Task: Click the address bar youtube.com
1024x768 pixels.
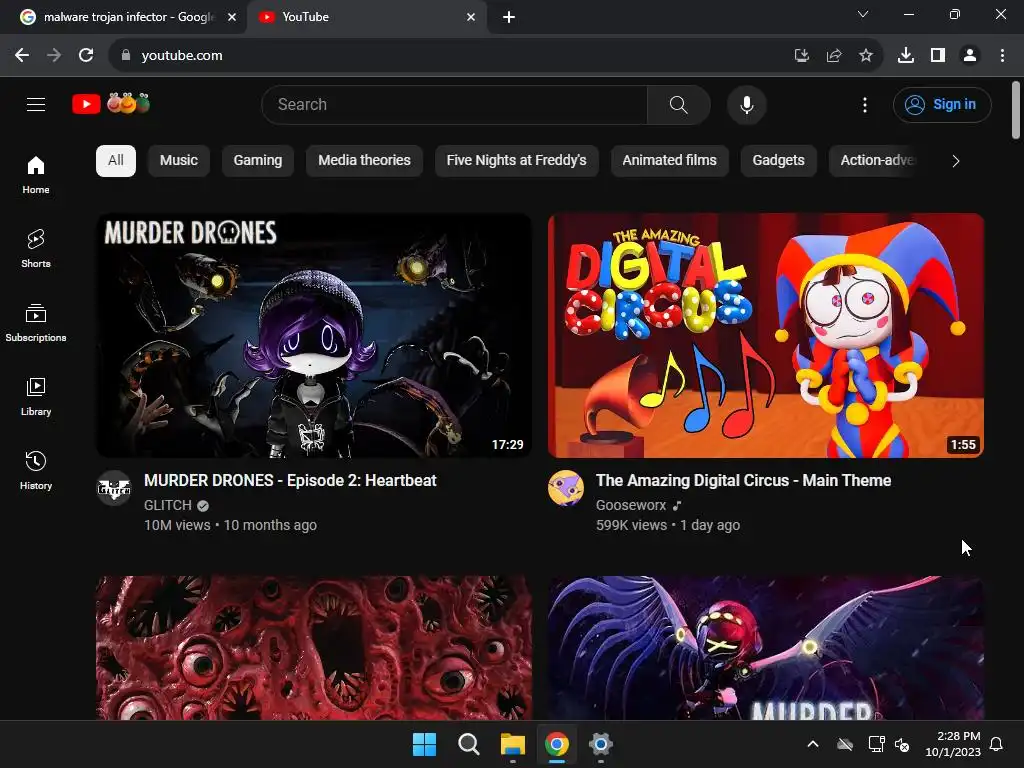Action: point(182,56)
